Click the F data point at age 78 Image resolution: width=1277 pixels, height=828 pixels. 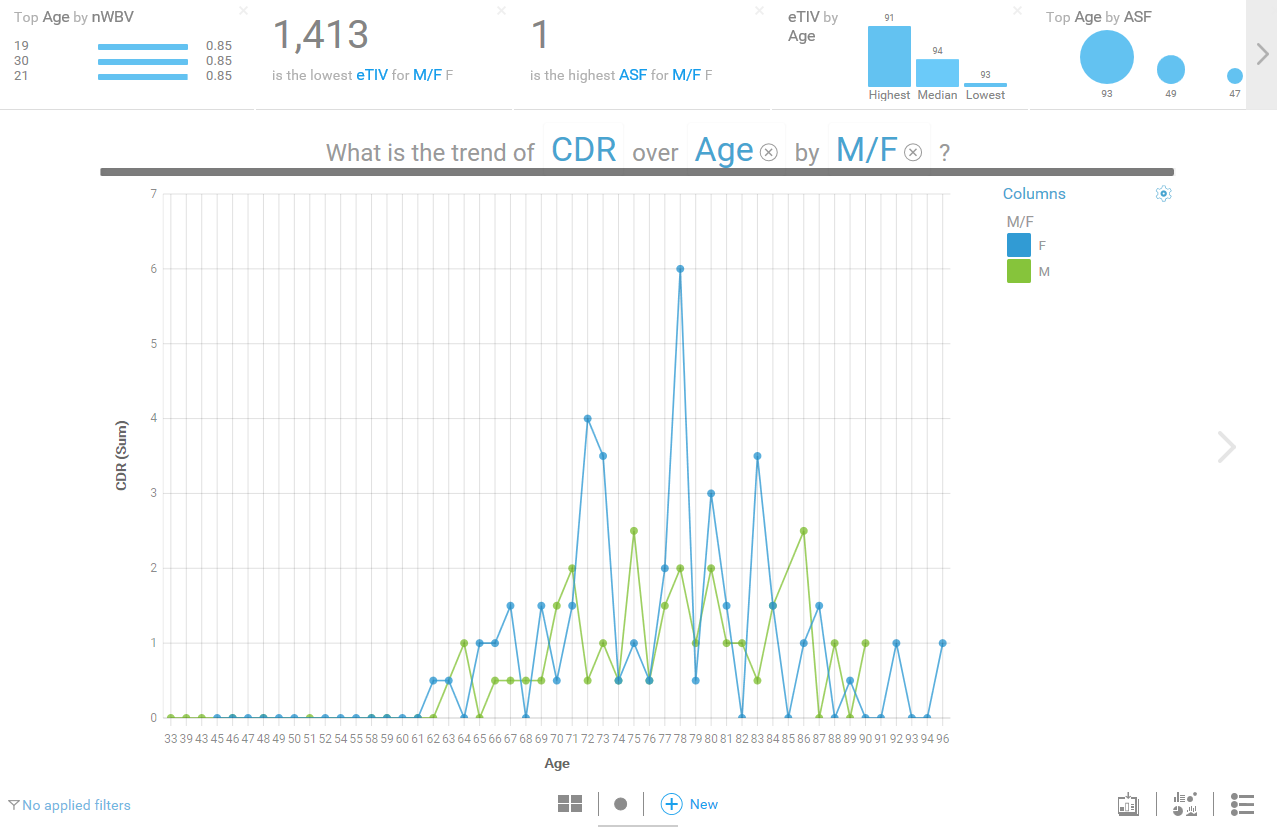680,269
